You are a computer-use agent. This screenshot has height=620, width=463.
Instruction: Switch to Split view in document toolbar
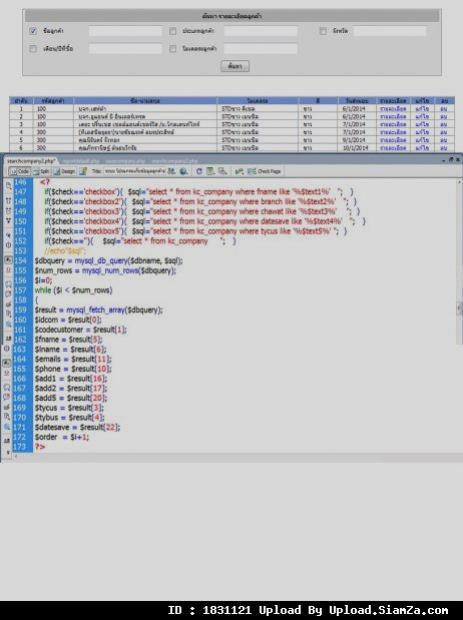click(x=41, y=171)
